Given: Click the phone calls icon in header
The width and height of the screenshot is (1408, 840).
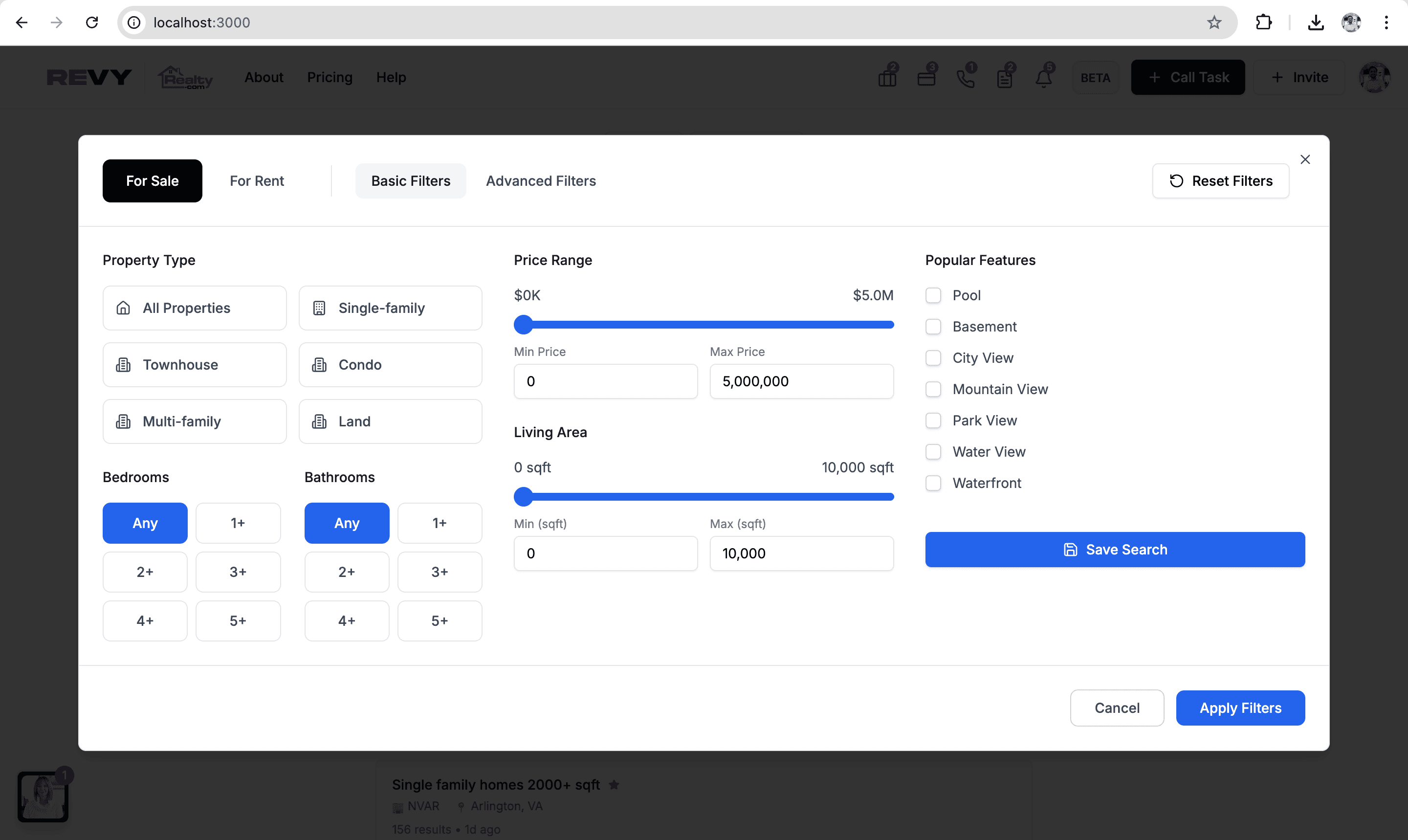Looking at the screenshot, I should [966, 78].
